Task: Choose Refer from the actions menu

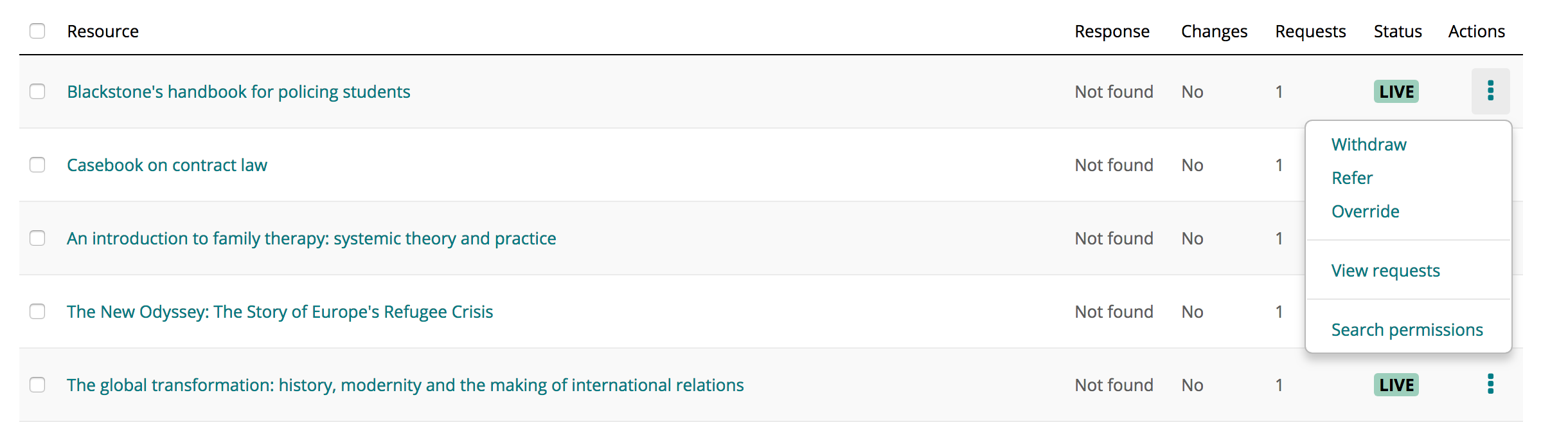Action: tap(1352, 178)
